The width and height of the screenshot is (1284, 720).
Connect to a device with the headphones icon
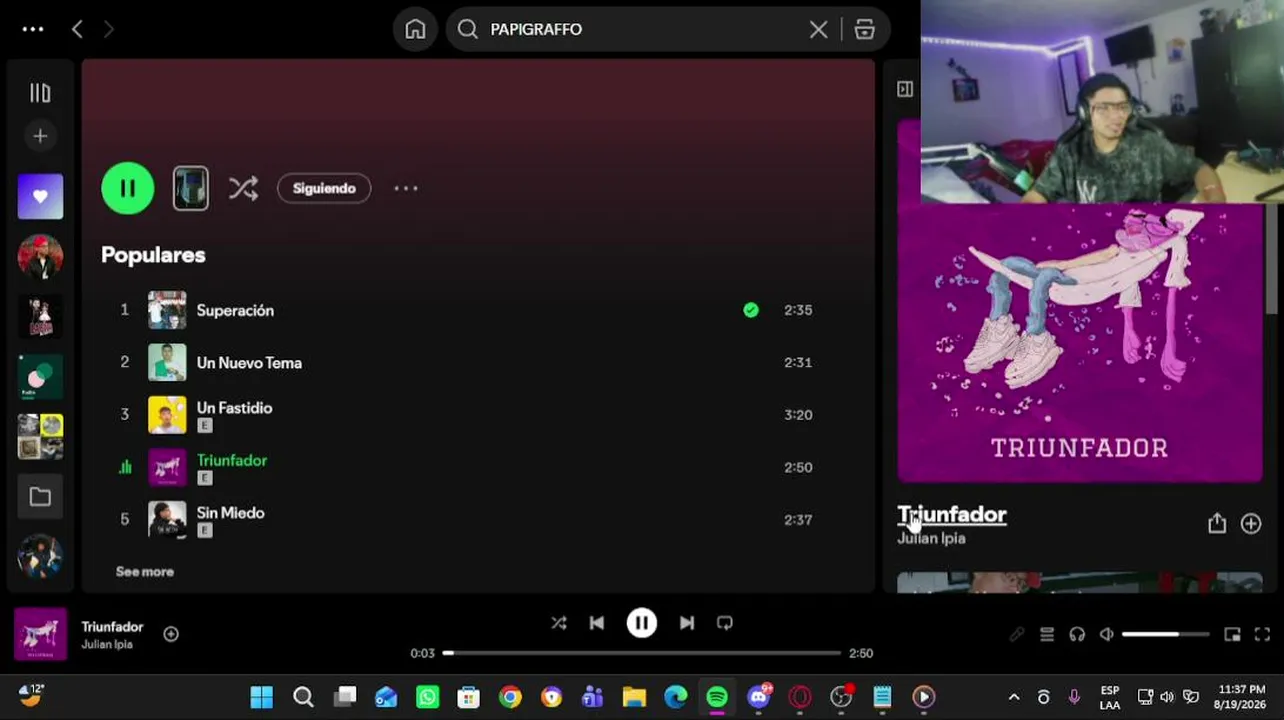coord(1077,634)
